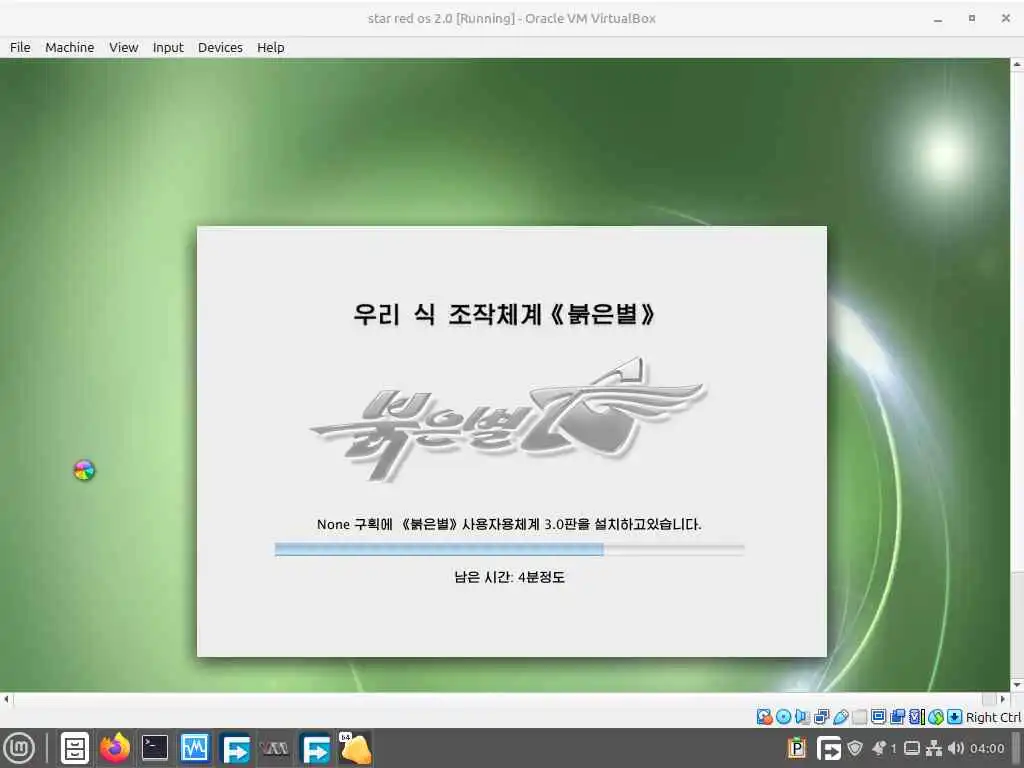Click the CPU virtualization status indicator

click(918, 717)
